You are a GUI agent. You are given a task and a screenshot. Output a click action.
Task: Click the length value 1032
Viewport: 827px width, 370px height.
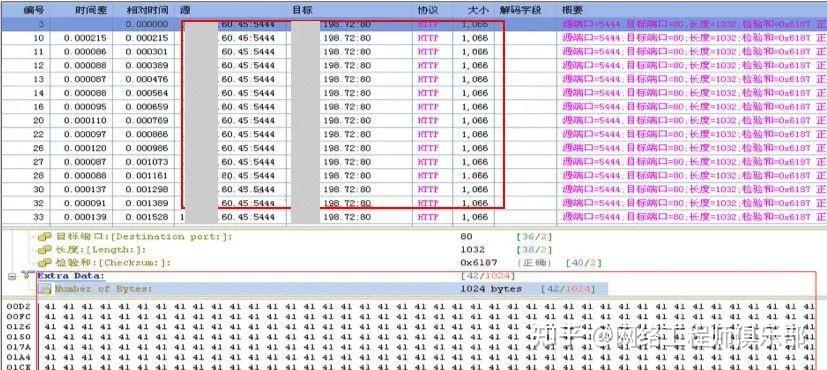point(473,250)
